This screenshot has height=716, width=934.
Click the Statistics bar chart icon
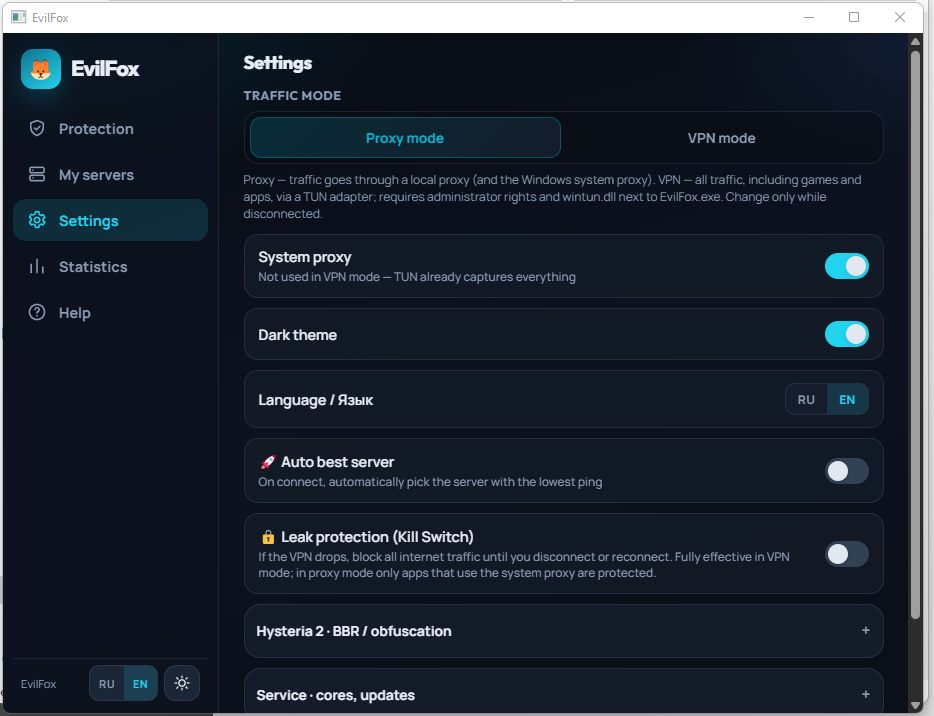click(37, 266)
